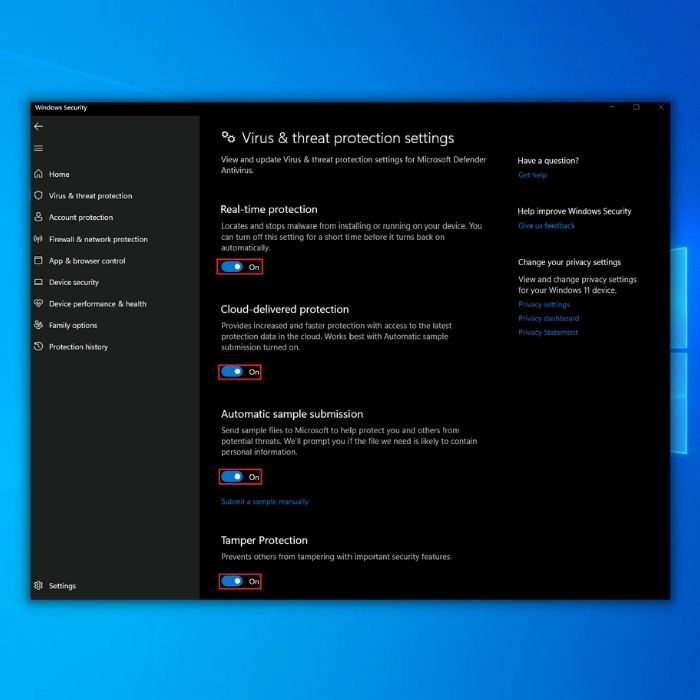The height and width of the screenshot is (700, 700).
Task: Click the Automatic sample submission heading
Action: 292,414
